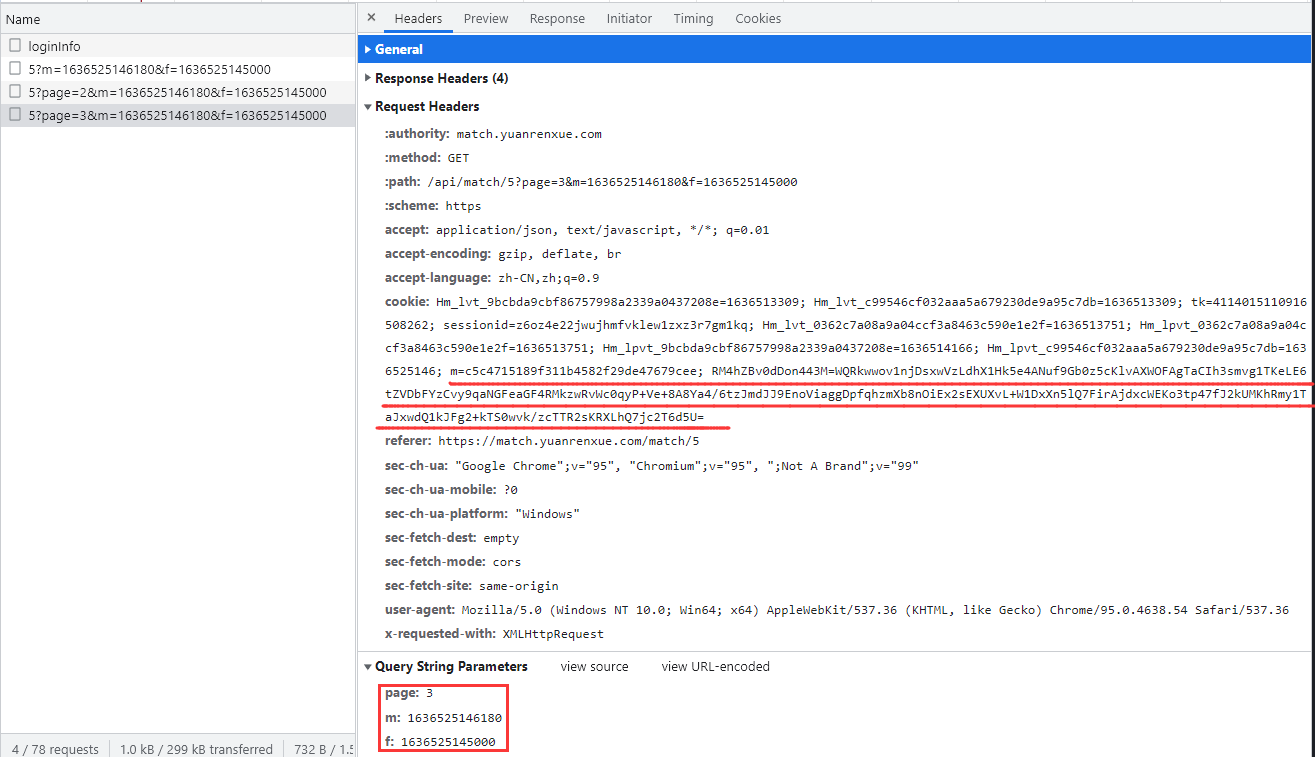The height and width of the screenshot is (757, 1315).
Task: Click the Headers tab
Action: click(x=418, y=19)
